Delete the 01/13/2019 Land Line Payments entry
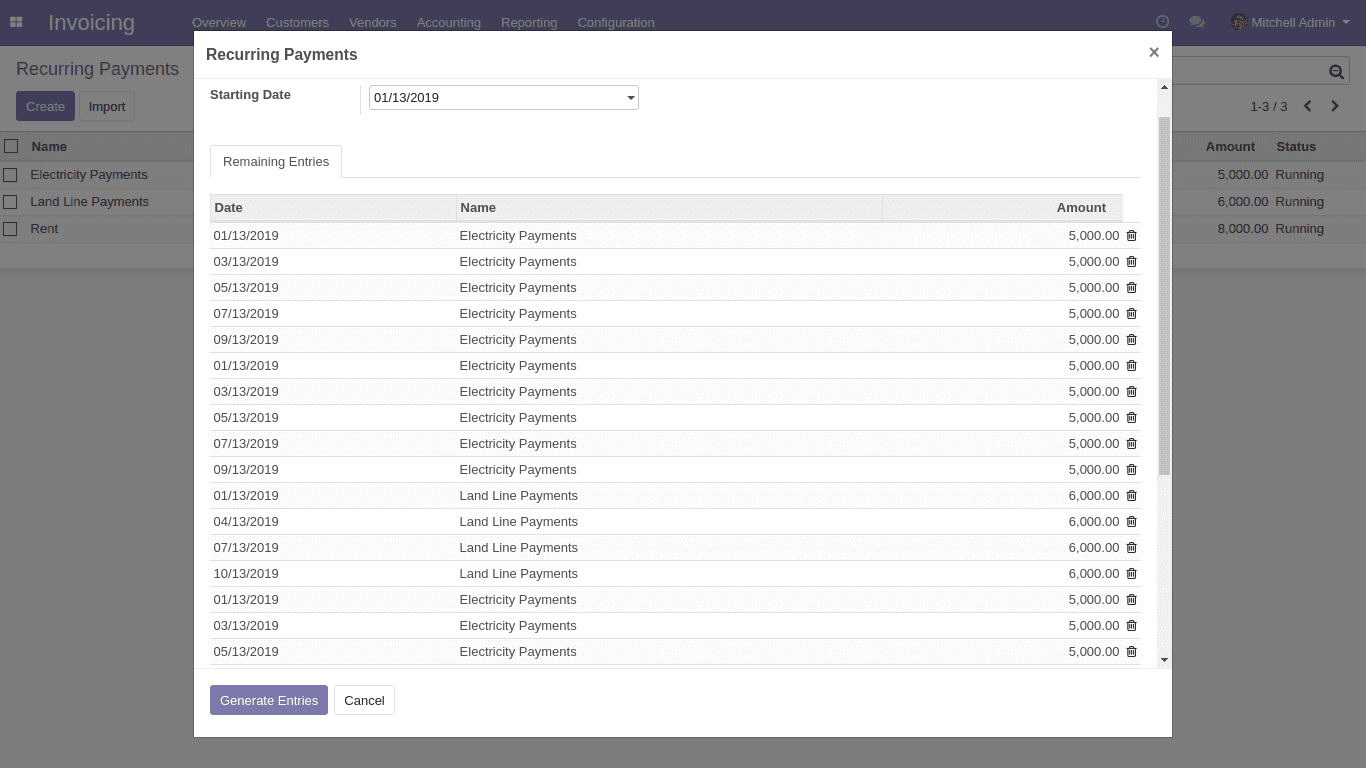This screenshot has width=1366, height=768. [x=1132, y=495]
